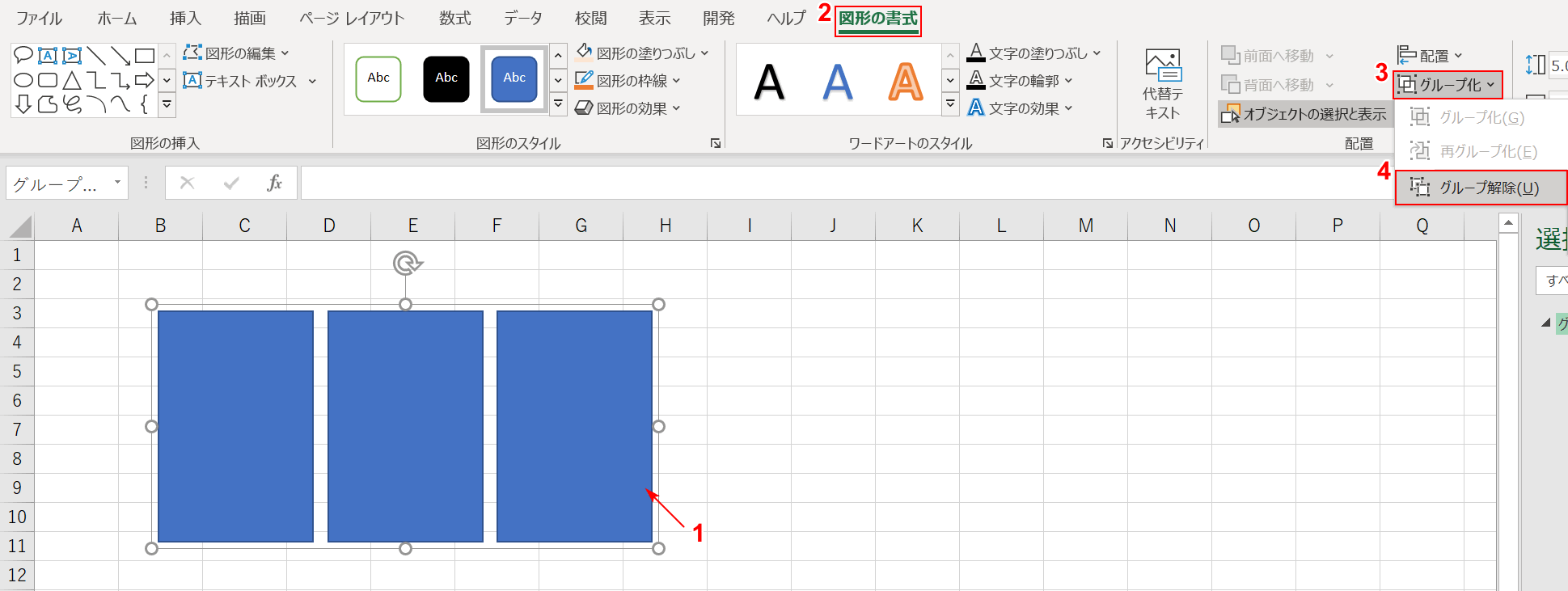Click the select-all corner triangle
Viewport: 1568px width, 591px height.
[x=19, y=226]
